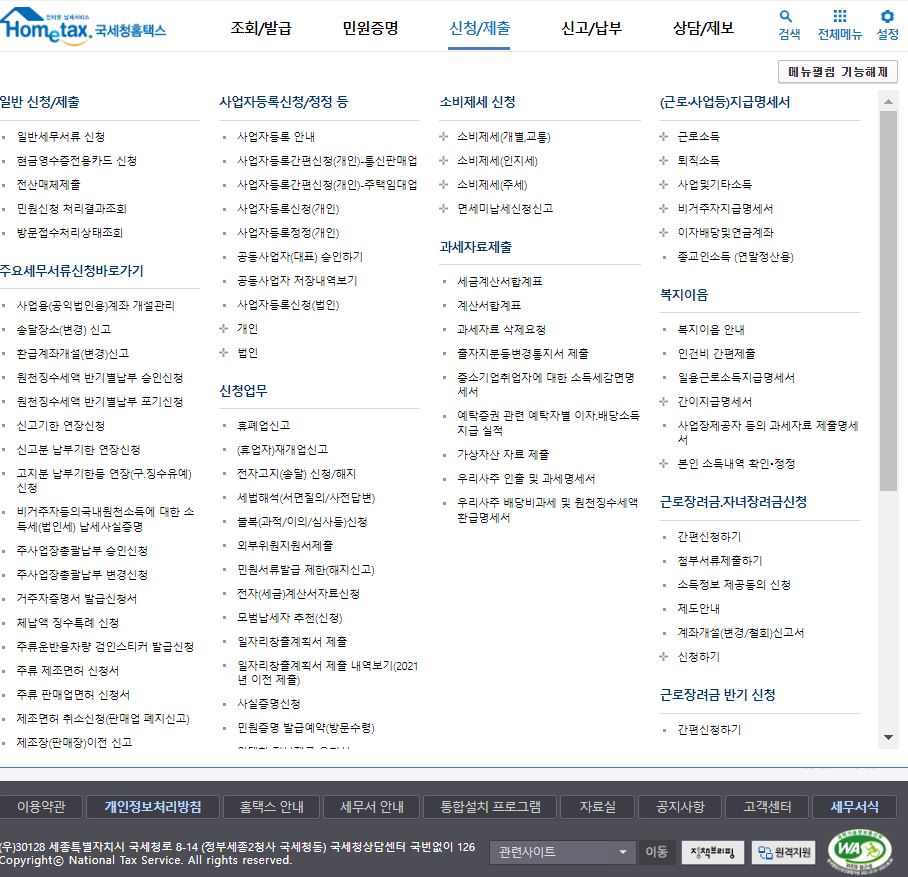Click the 이동 button next to 관련사이트
This screenshot has width=908, height=877.
pyautogui.click(x=656, y=852)
